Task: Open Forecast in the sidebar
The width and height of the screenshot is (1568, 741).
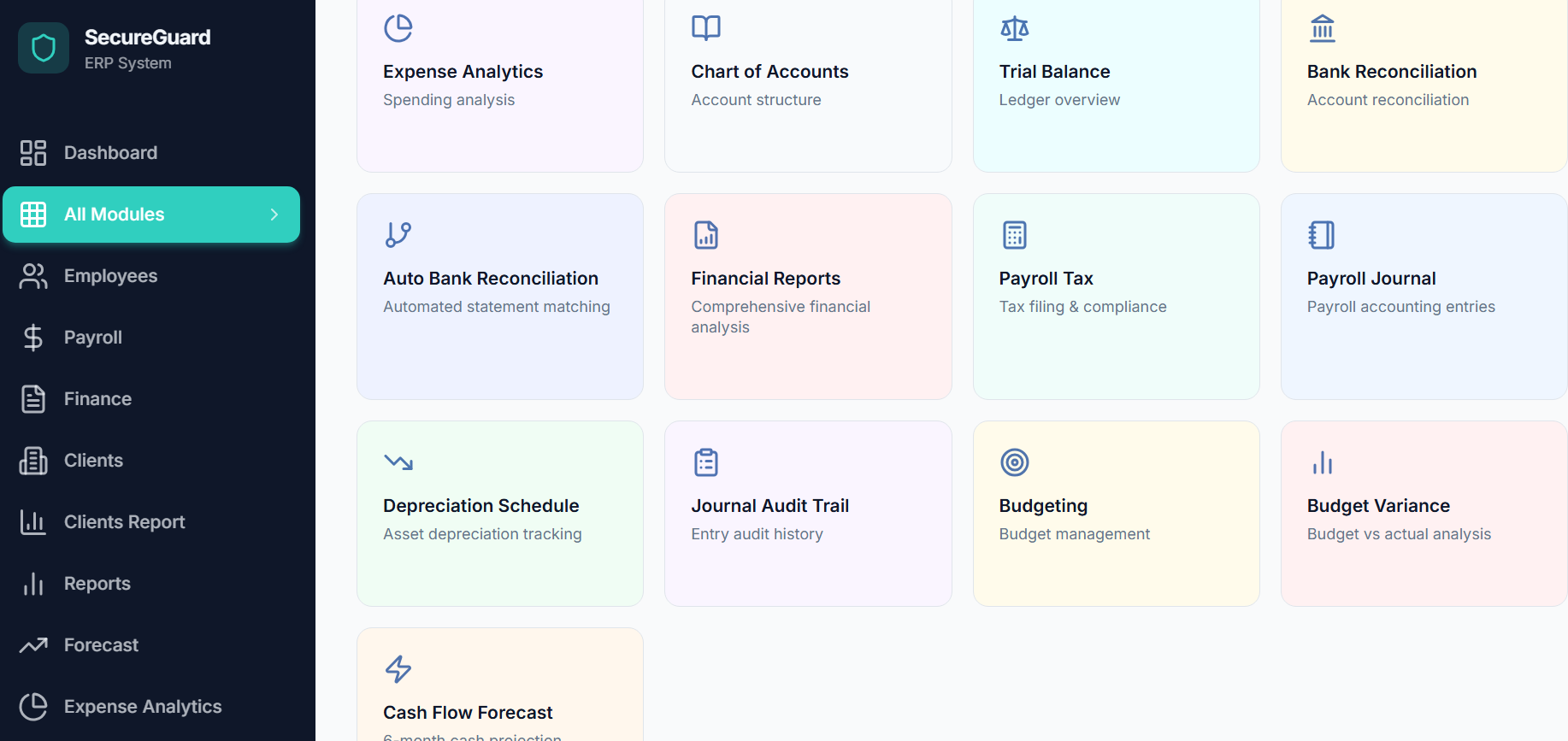Action: tap(151, 645)
